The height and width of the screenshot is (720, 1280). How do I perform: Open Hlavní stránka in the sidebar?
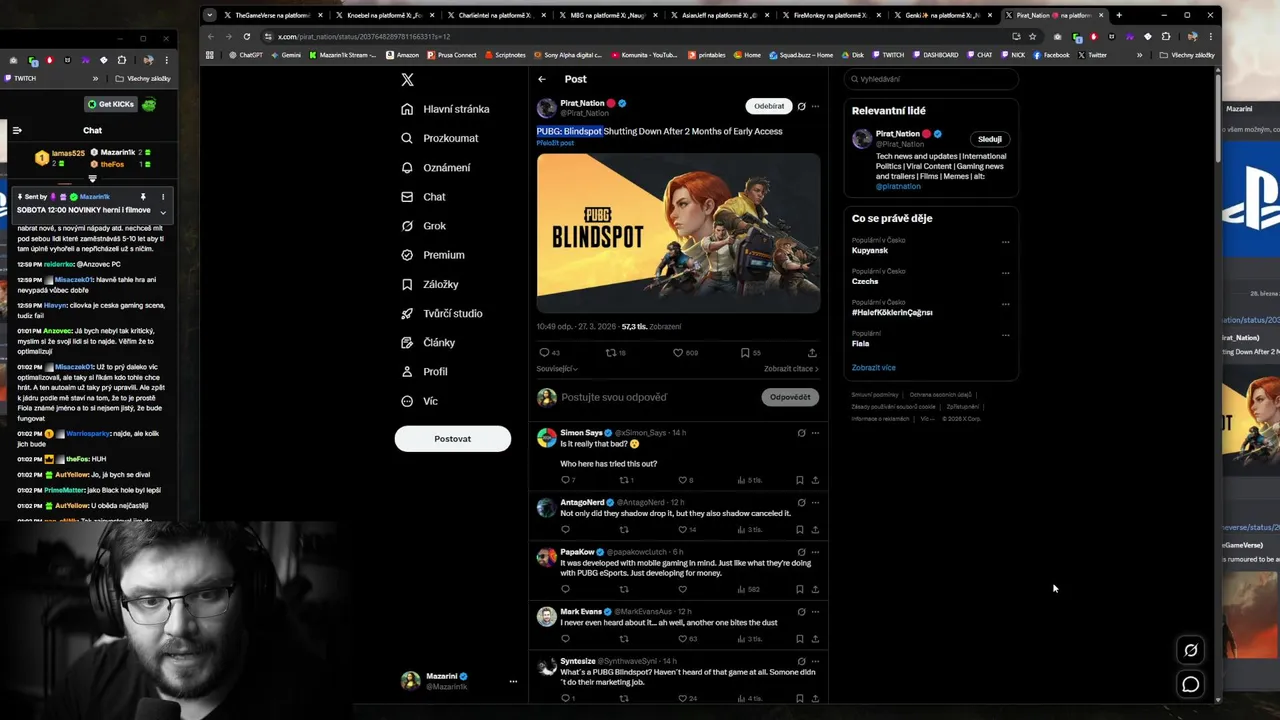445,109
